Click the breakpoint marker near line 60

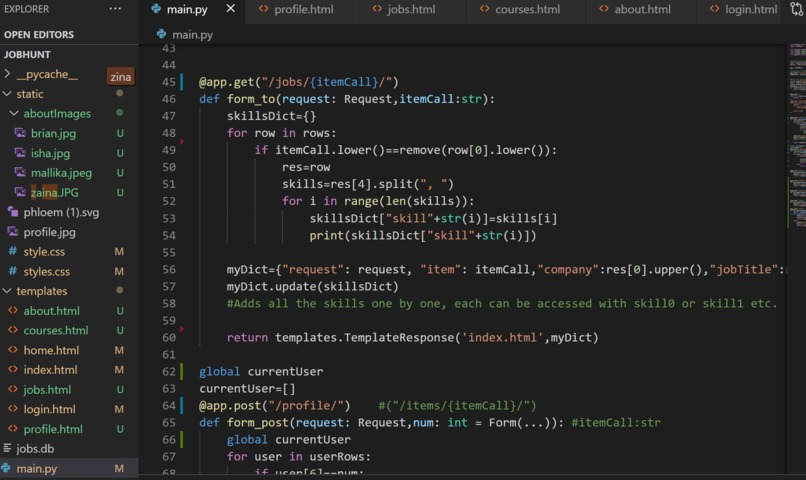[182, 328]
